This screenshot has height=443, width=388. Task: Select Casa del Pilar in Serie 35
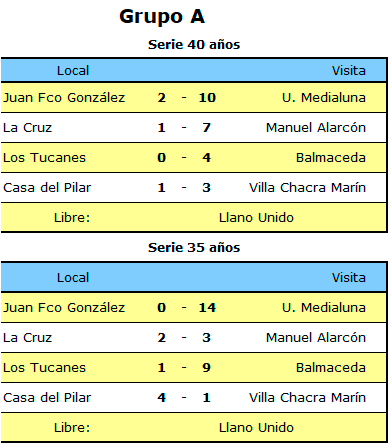tap(47, 398)
